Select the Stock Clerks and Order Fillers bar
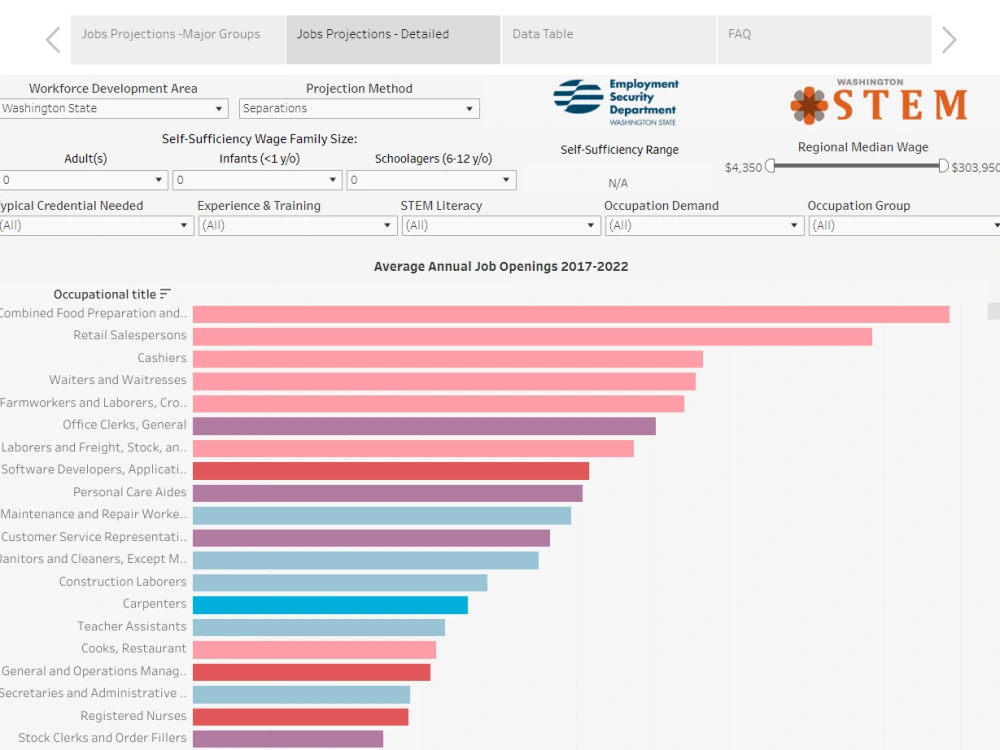This screenshot has height=750, width=1000. point(288,739)
